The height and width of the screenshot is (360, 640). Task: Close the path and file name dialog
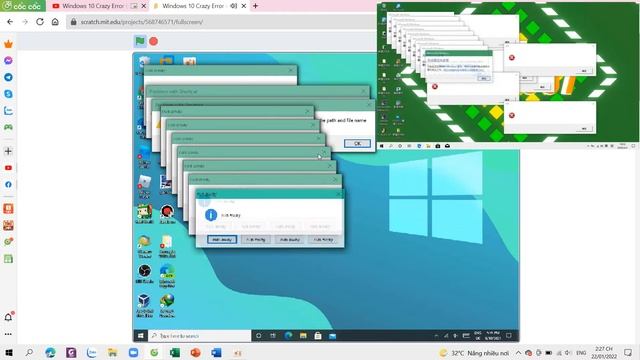coord(369,105)
